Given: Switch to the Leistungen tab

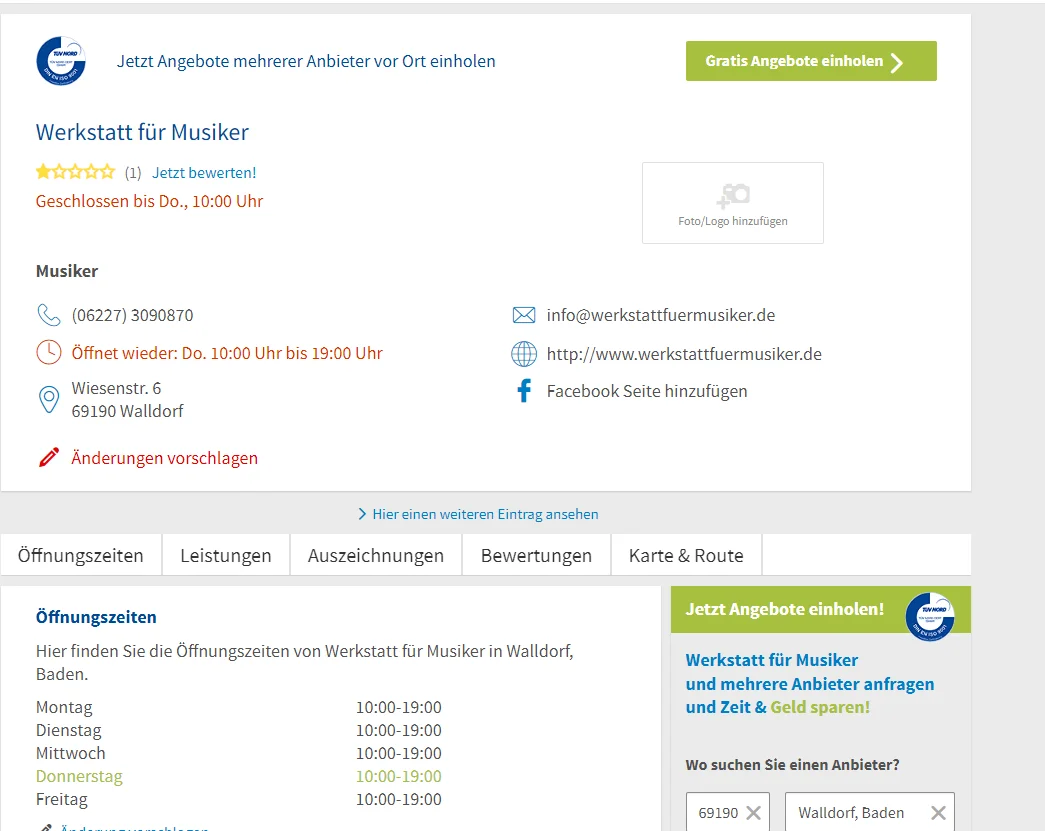Looking at the screenshot, I should pyautogui.click(x=226, y=555).
